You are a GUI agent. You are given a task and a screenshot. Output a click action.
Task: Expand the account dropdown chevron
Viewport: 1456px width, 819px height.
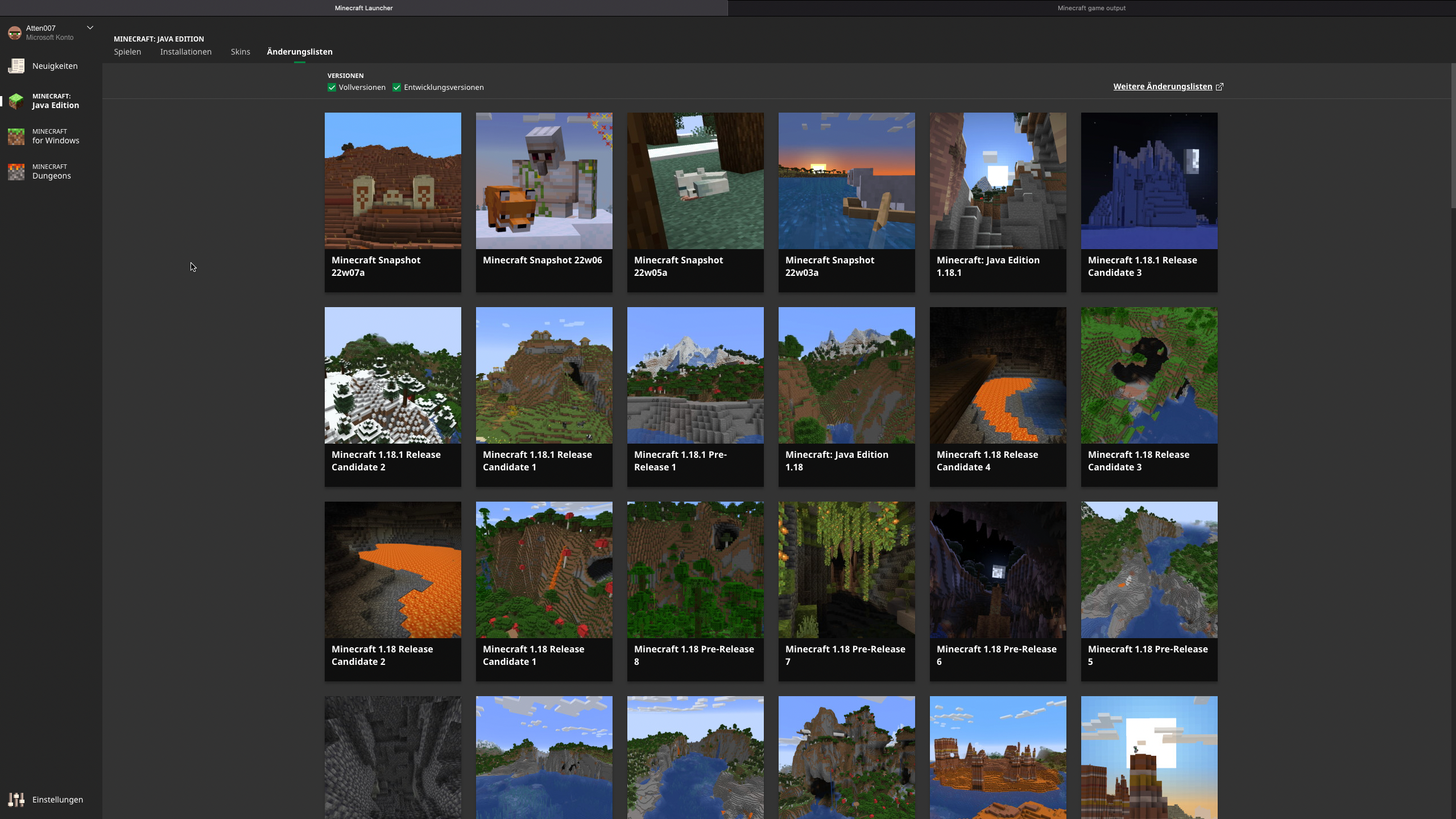coord(90,27)
